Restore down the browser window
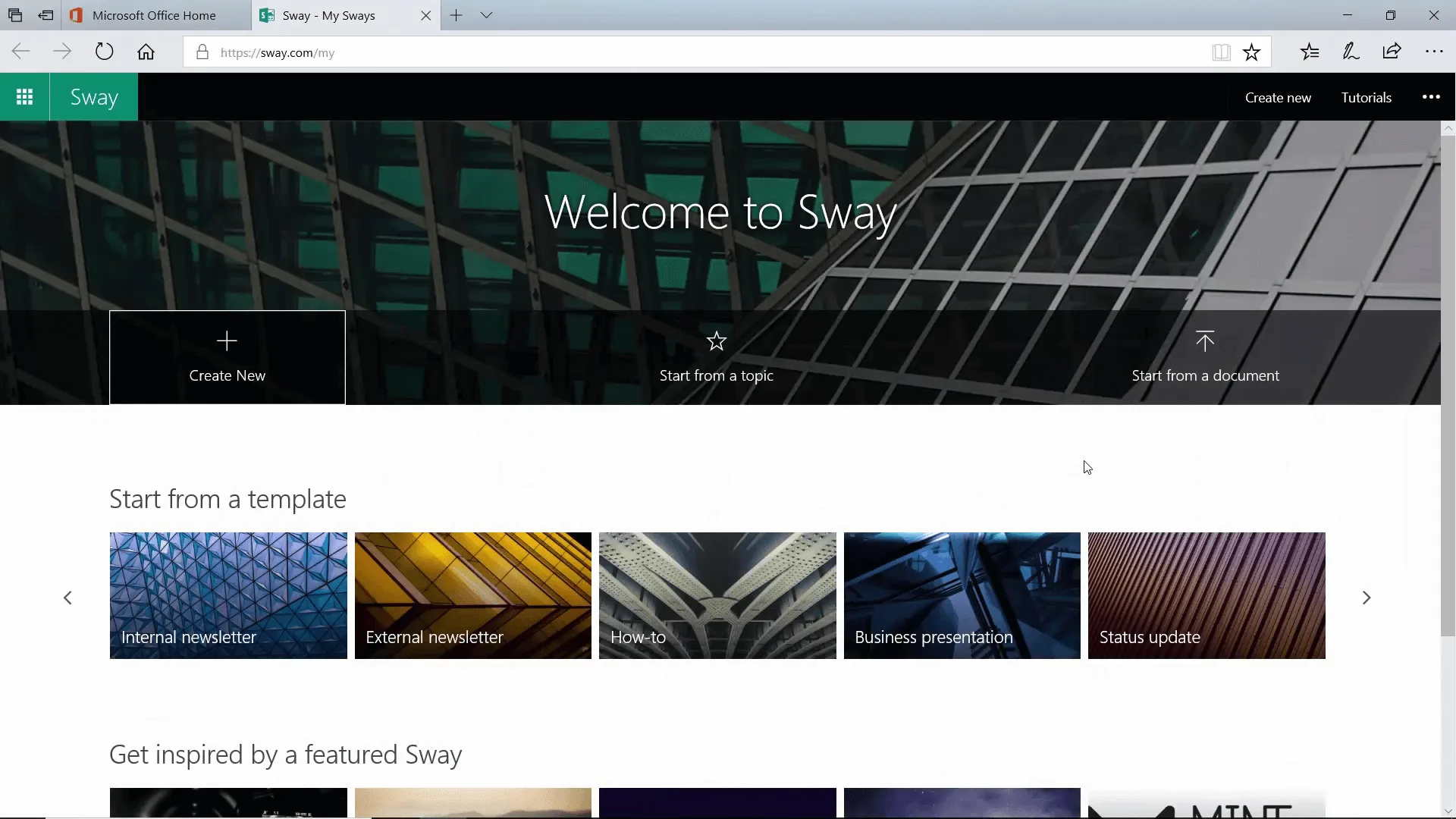 click(x=1390, y=15)
